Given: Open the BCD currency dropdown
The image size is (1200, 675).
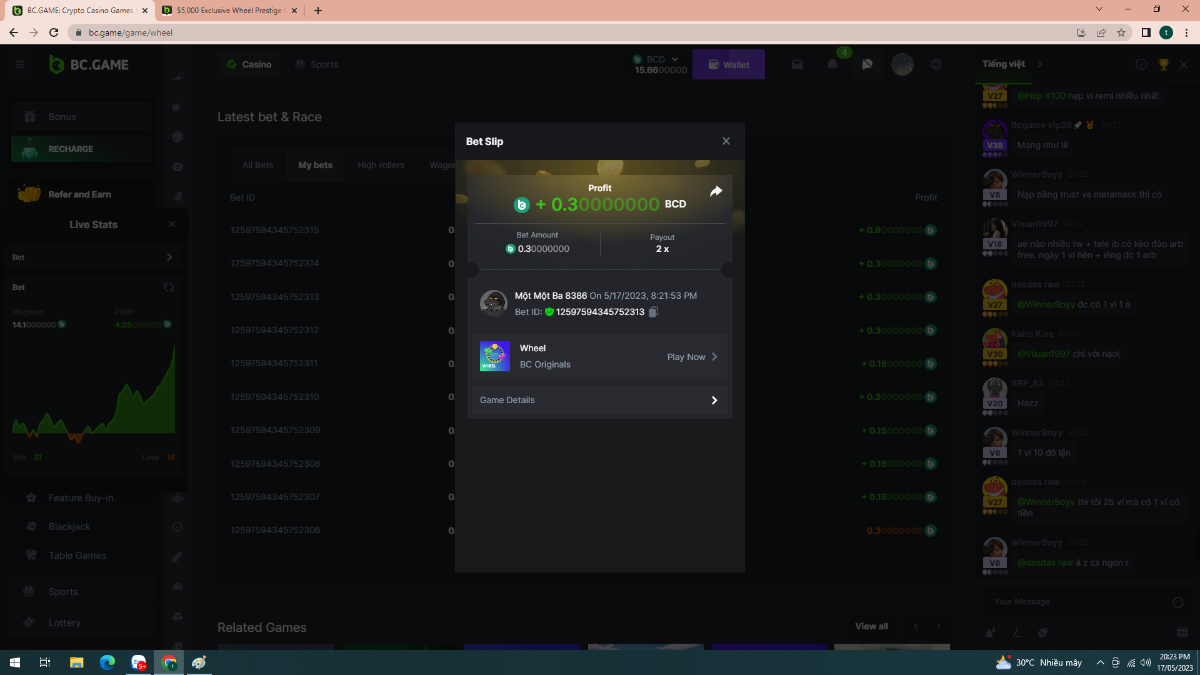Looking at the screenshot, I should [x=676, y=59].
